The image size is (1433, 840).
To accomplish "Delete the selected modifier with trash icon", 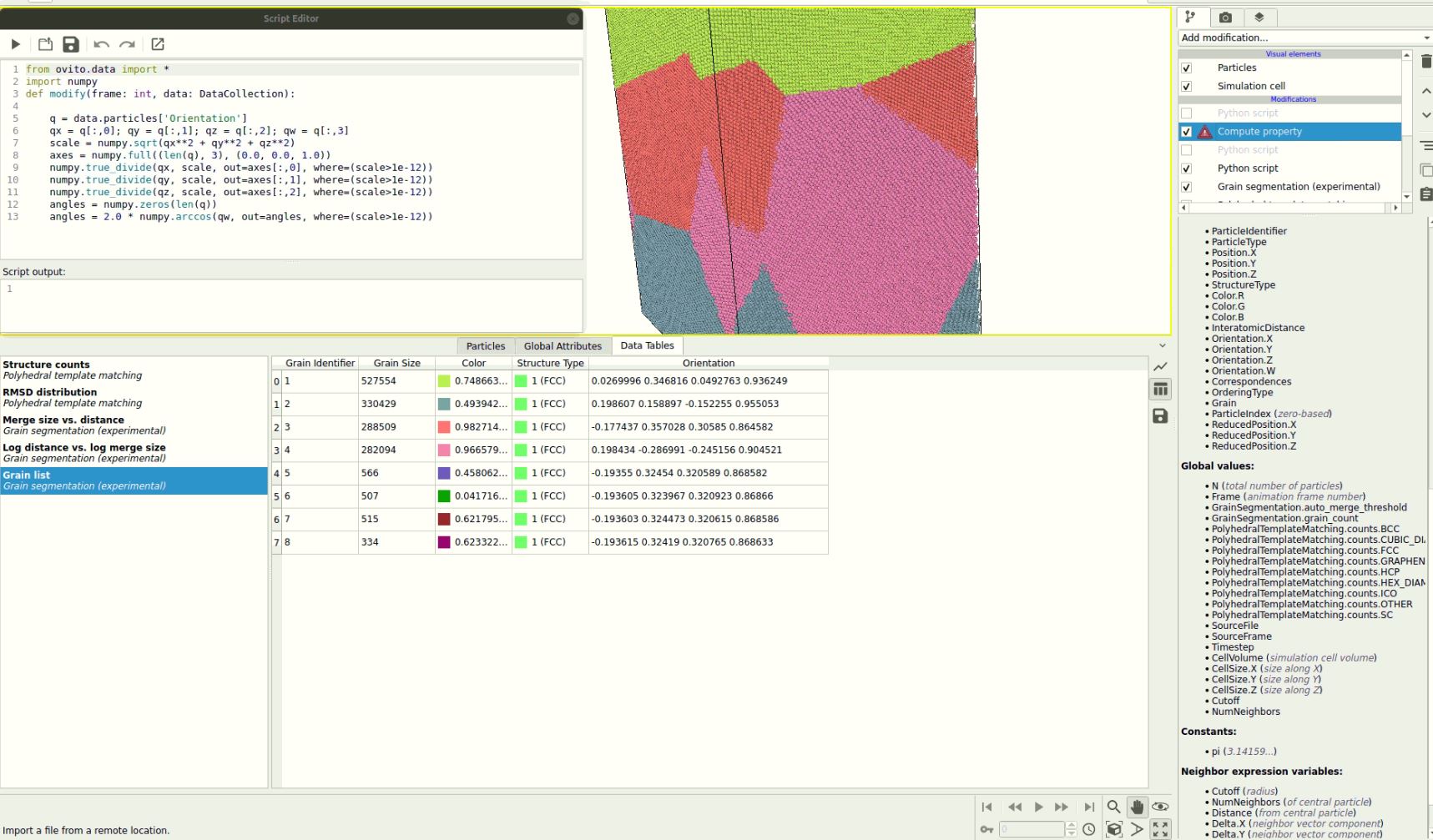I will click(1425, 61).
